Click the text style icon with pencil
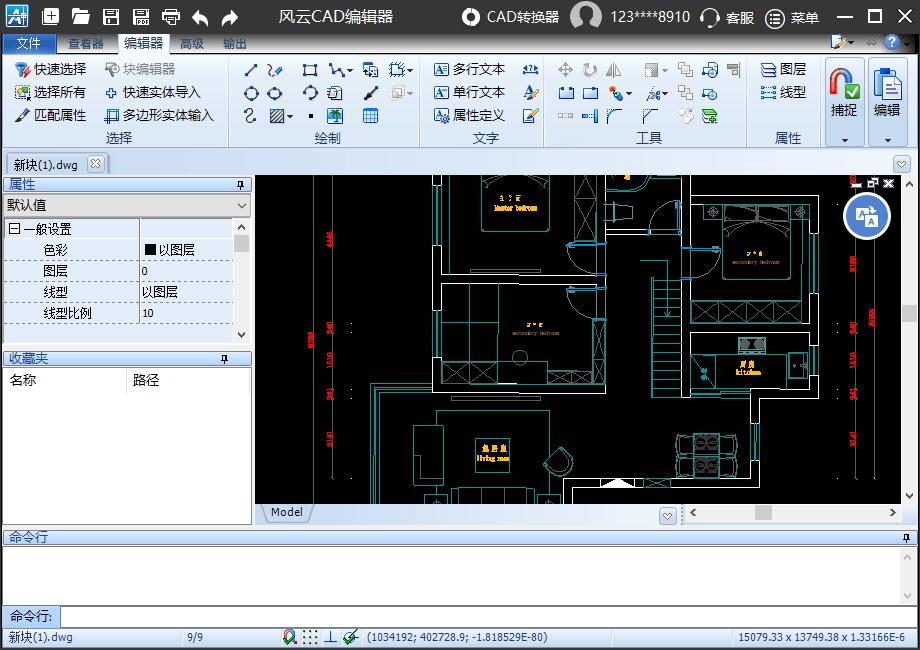Screen dimensions: 920x650 [530, 93]
